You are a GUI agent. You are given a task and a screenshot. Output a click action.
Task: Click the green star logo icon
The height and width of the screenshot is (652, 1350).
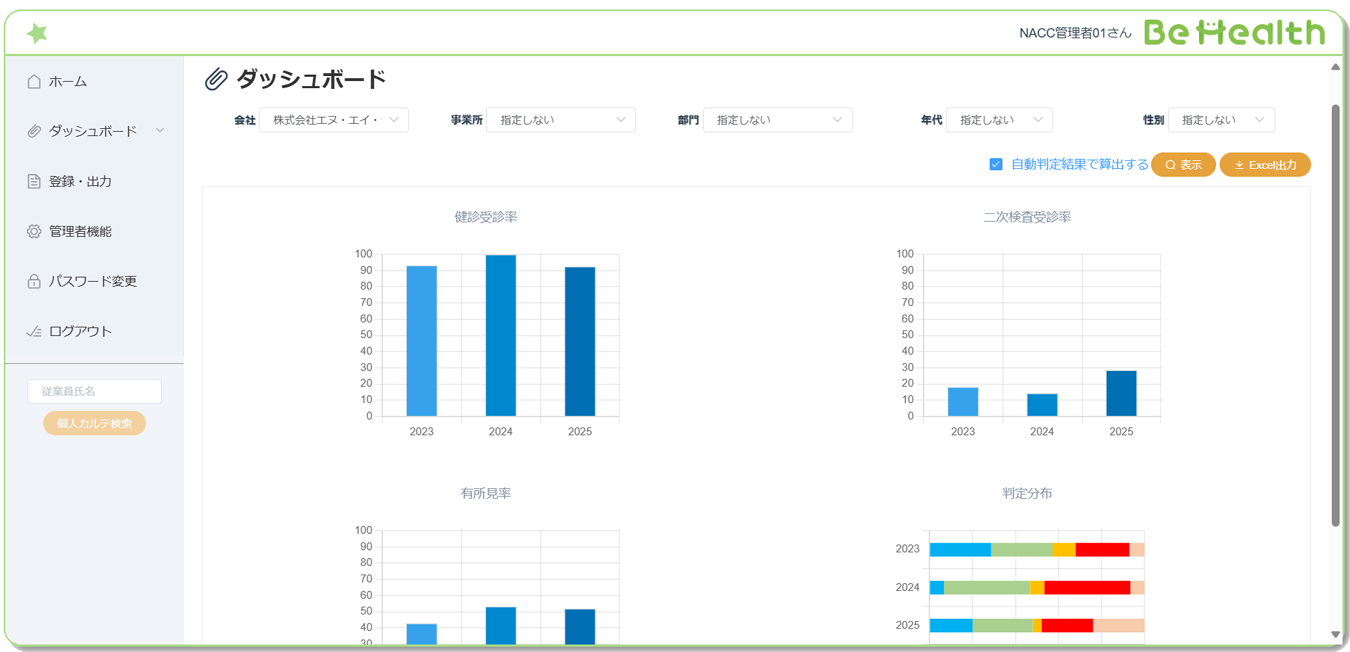pyautogui.click(x=37, y=33)
